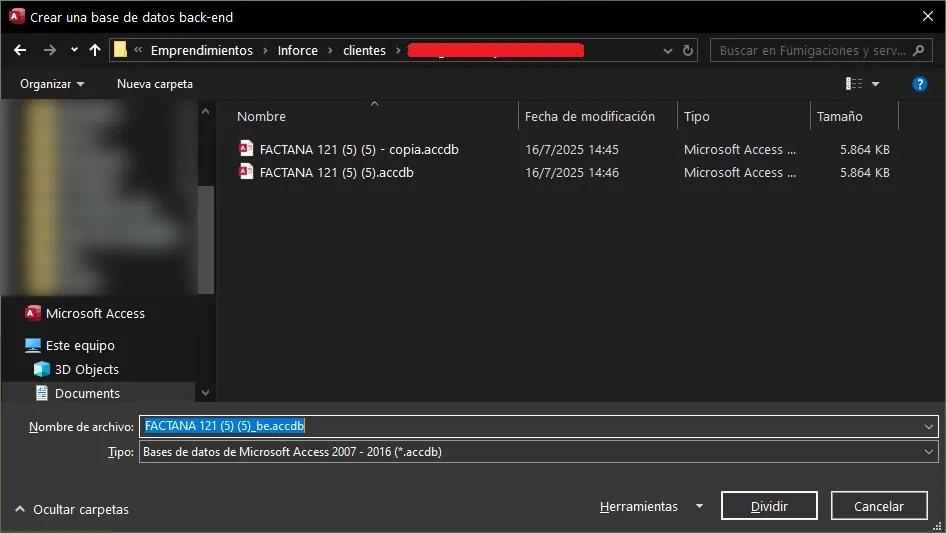This screenshot has height=533, width=946.
Task: Expand the address bar path dropdown
Action: [666, 50]
